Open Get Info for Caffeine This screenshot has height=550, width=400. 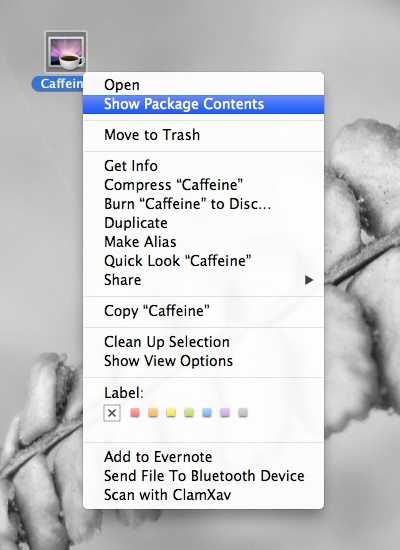click(x=203, y=166)
